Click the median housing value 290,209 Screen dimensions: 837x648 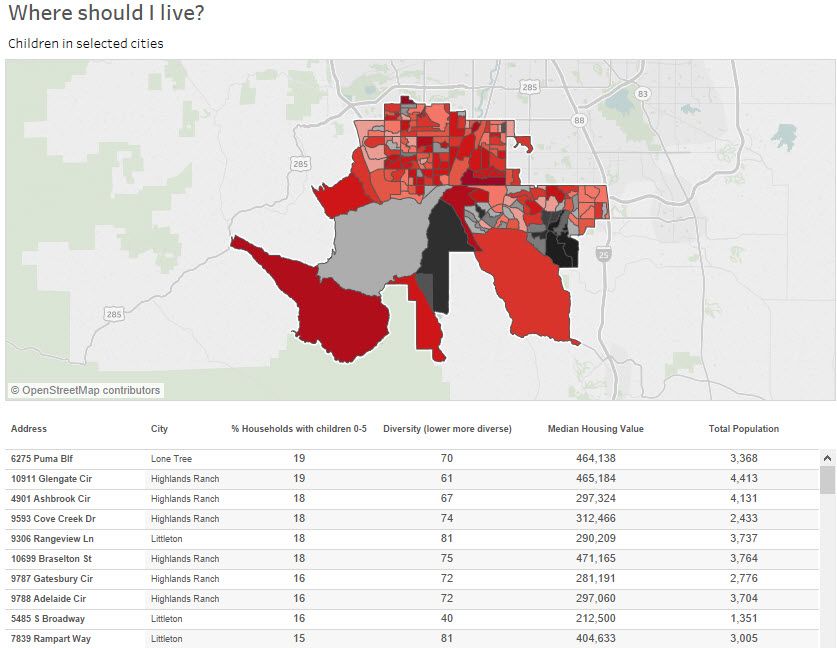(x=596, y=538)
